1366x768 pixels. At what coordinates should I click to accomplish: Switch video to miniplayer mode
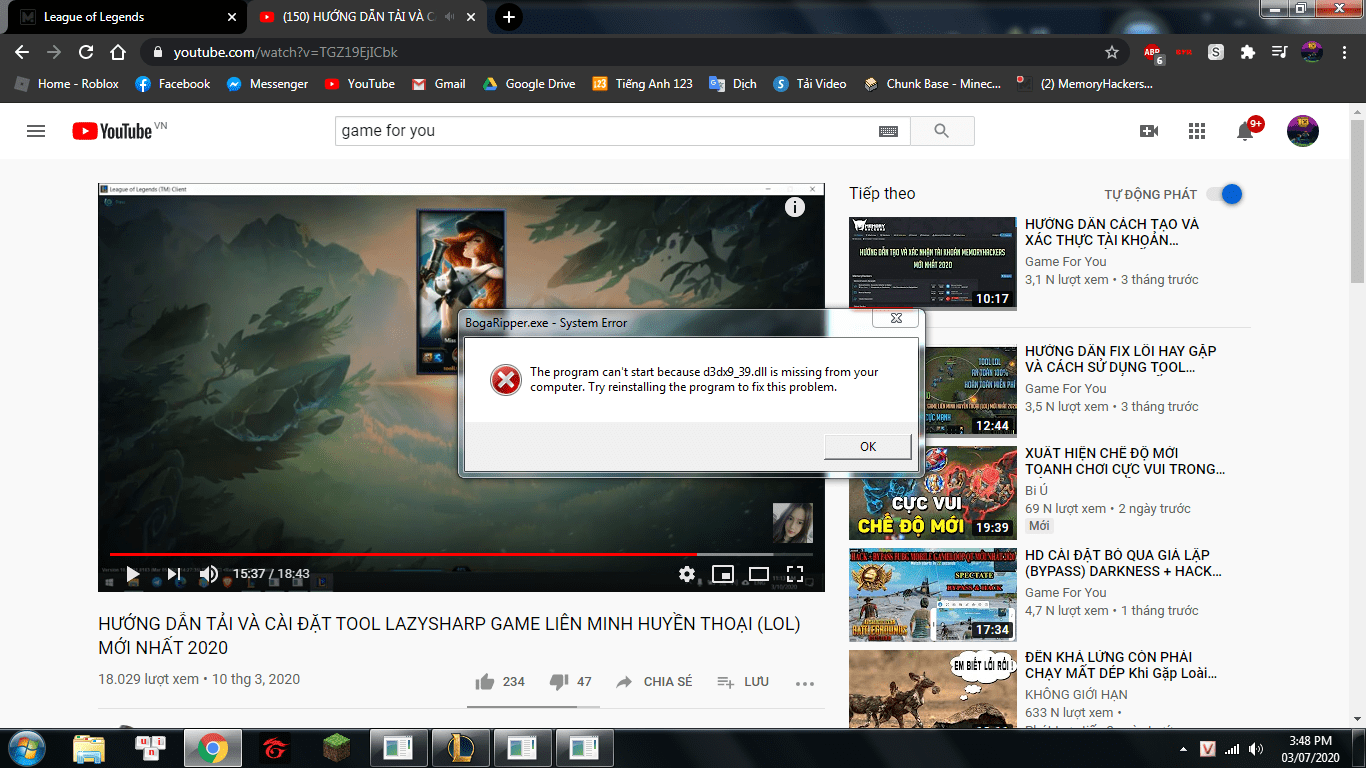point(722,574)
